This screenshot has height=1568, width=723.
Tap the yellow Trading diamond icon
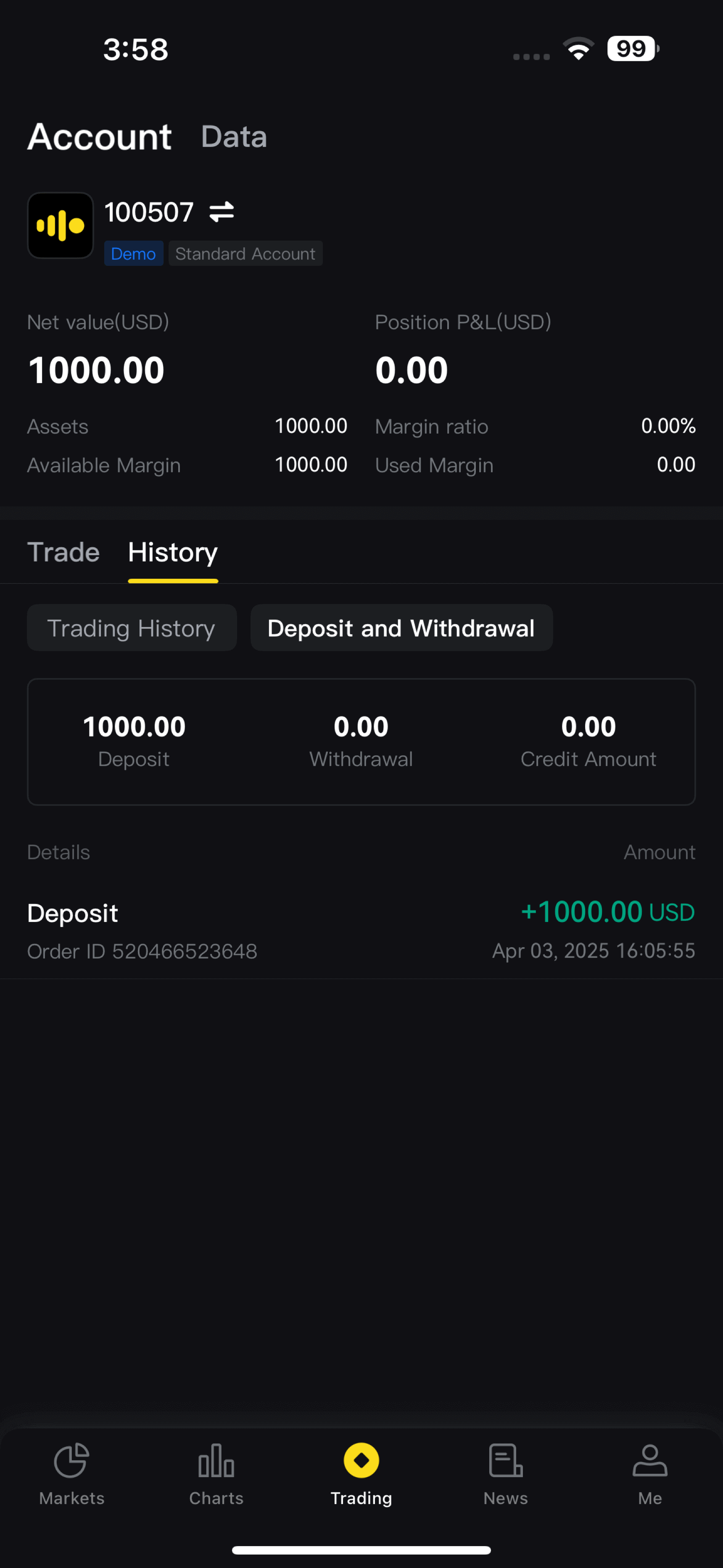(x=361, y=1460)
